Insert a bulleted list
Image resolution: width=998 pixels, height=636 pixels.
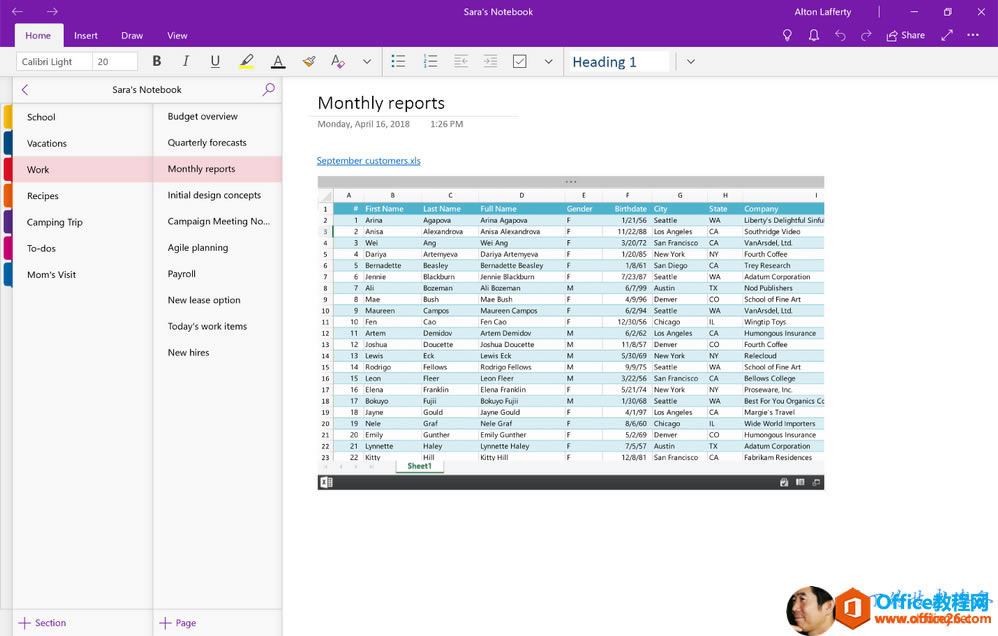398,61
